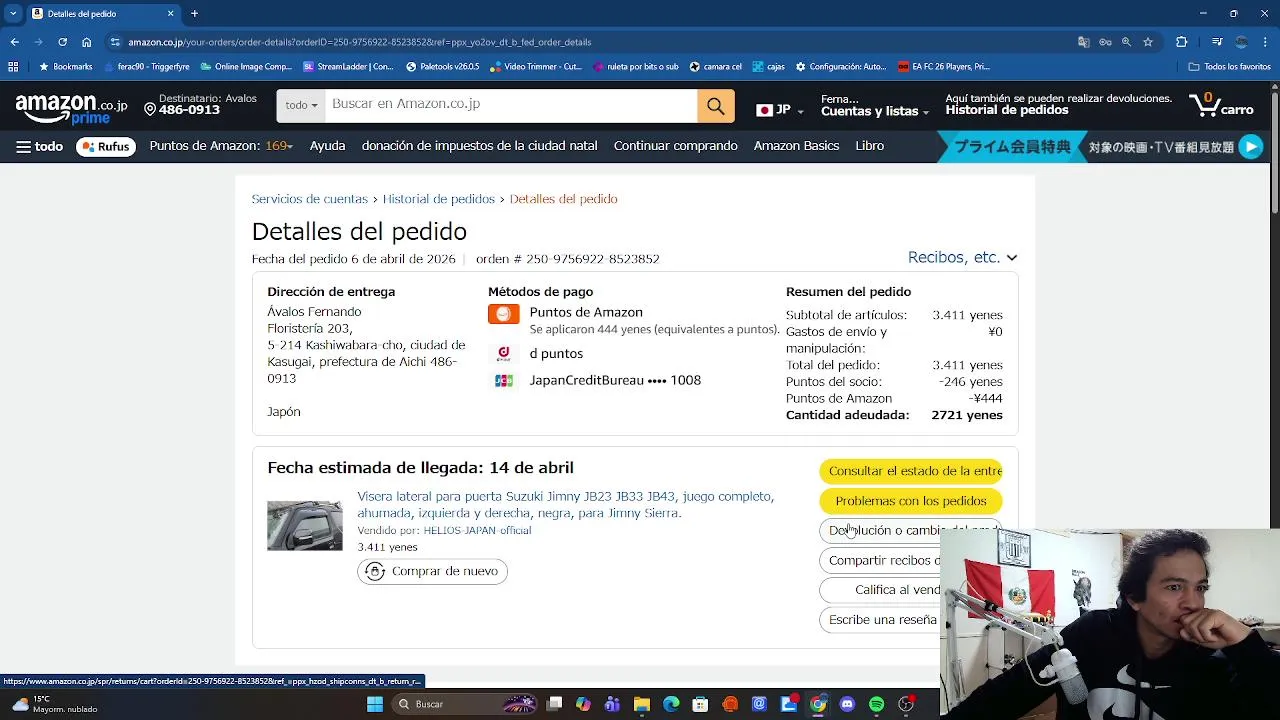The image size is (1280, 720).
Task: Open seller HELIOS-JAPAN-official link
Action: click(x=477, y=530)
